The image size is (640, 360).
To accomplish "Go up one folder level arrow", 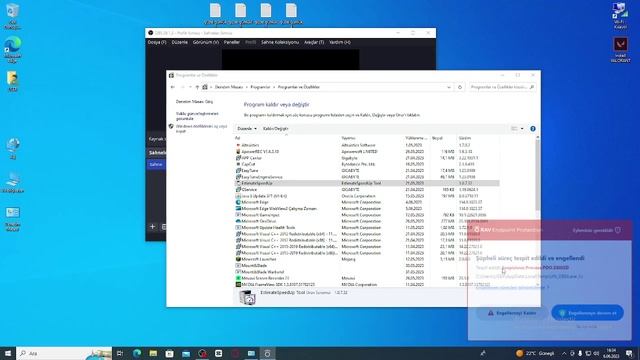I will tap(197, 87).
